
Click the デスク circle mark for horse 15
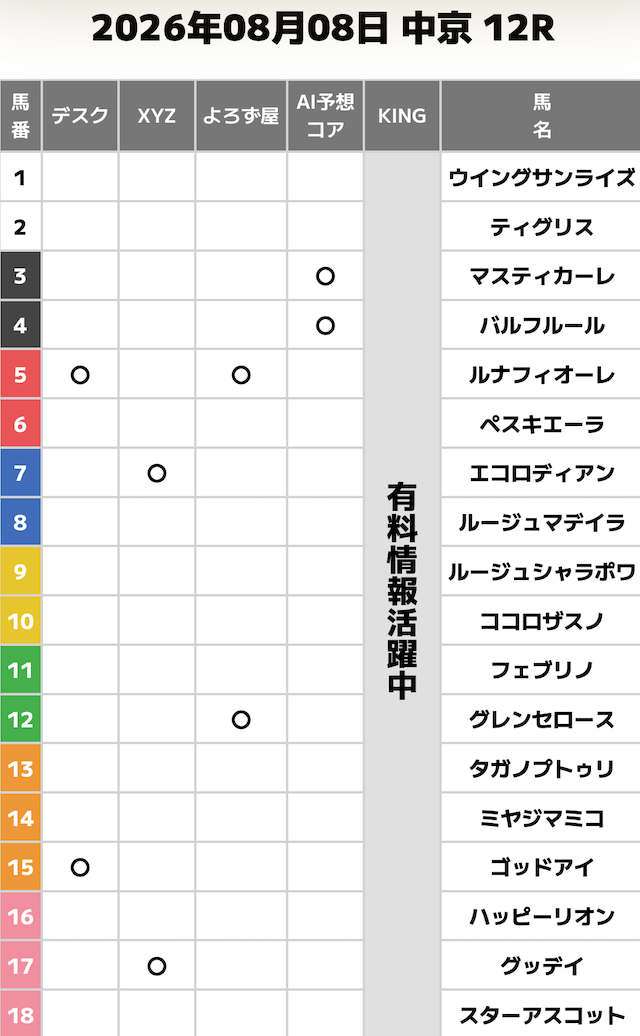pyautogui.click(x=80, y=868)
